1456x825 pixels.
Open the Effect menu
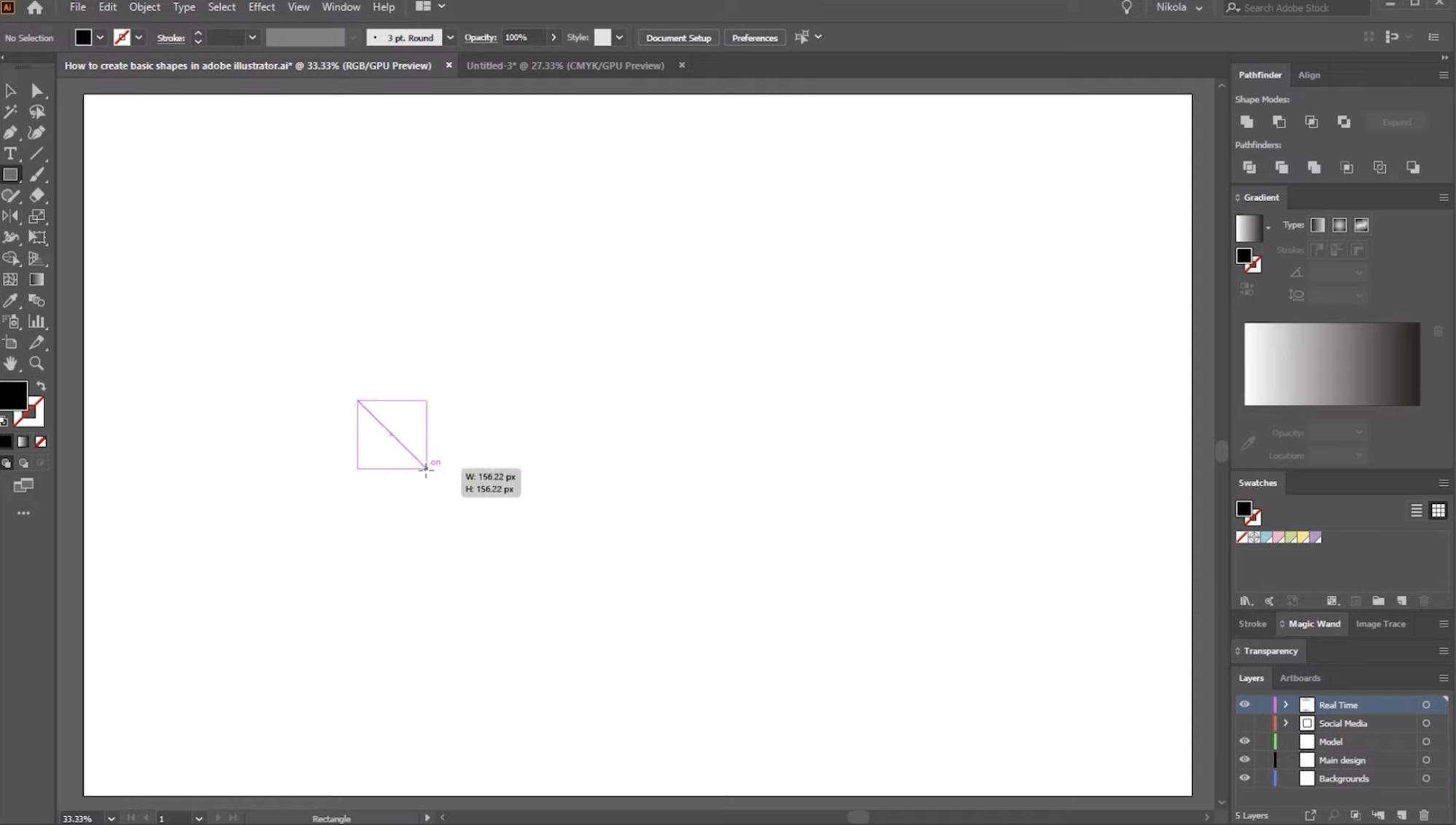(x=261, y=7)
